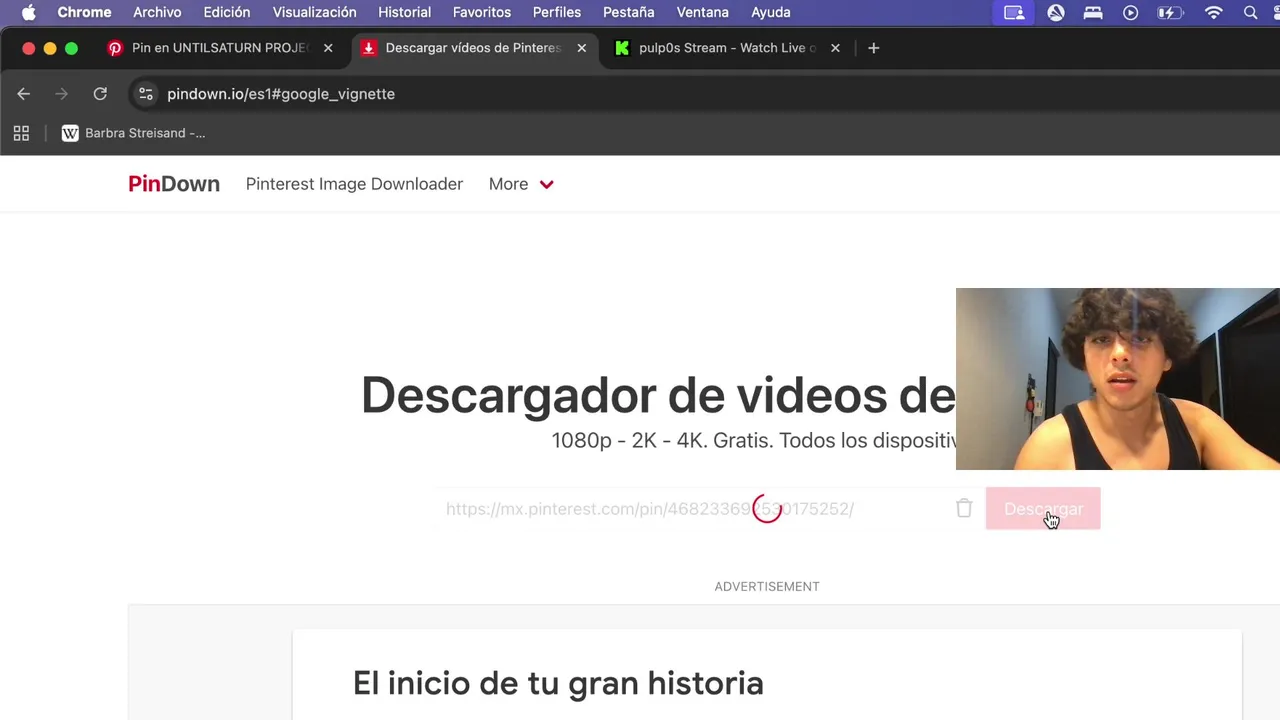Close the pulp0s Stream tab
The width and height of the screenshot is (1280, 720).
point(835,48)
